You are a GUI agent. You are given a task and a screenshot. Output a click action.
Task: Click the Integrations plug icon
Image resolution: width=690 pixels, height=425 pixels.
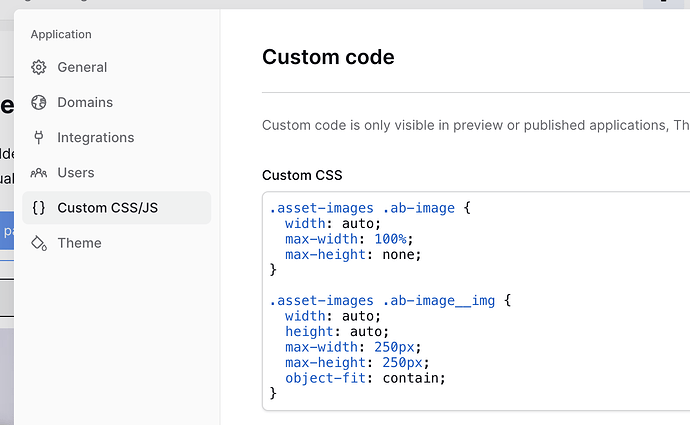pos(39,138)
